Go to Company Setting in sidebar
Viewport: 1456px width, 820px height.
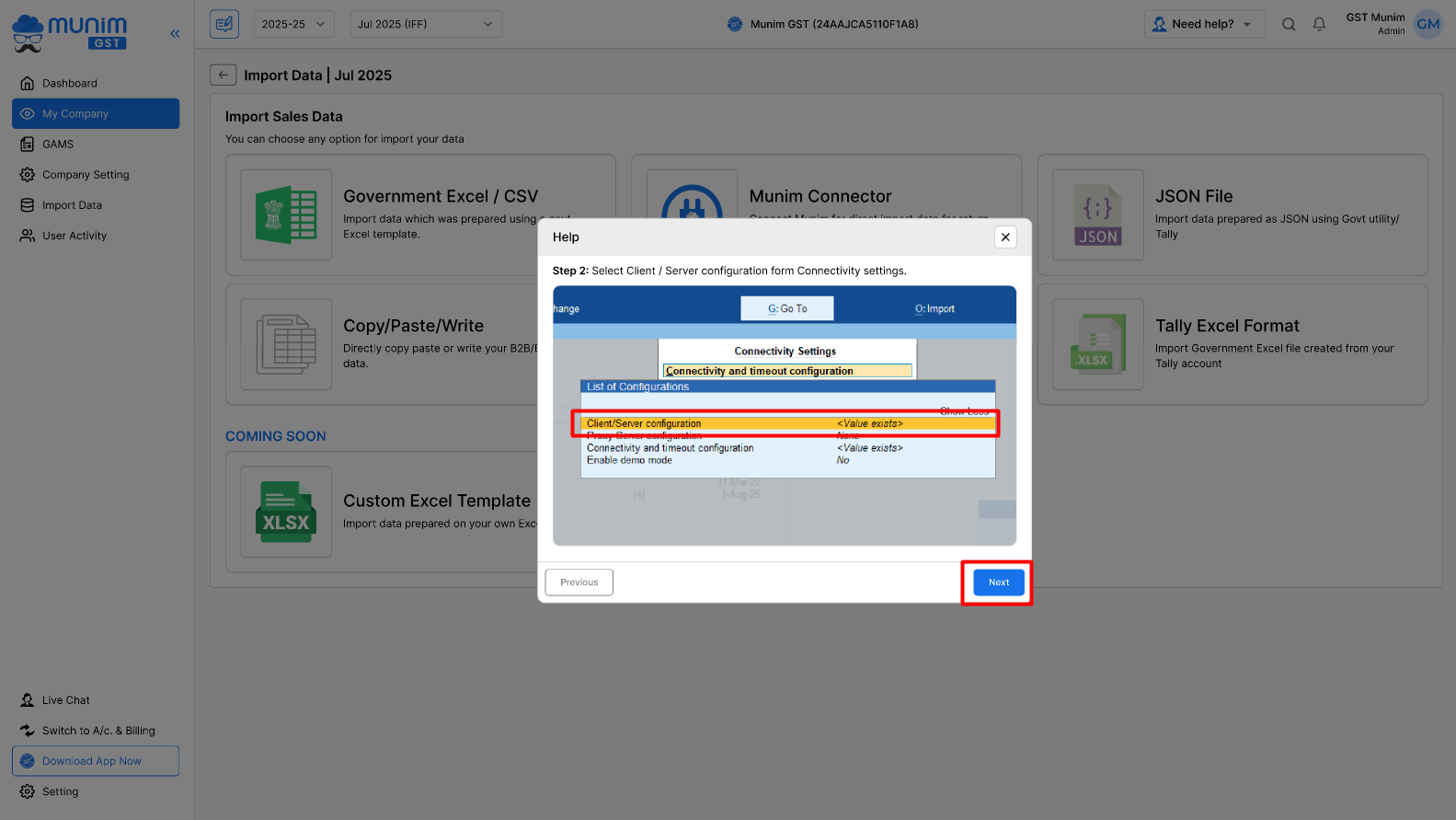pyautogui.click(x=86, y=175)
